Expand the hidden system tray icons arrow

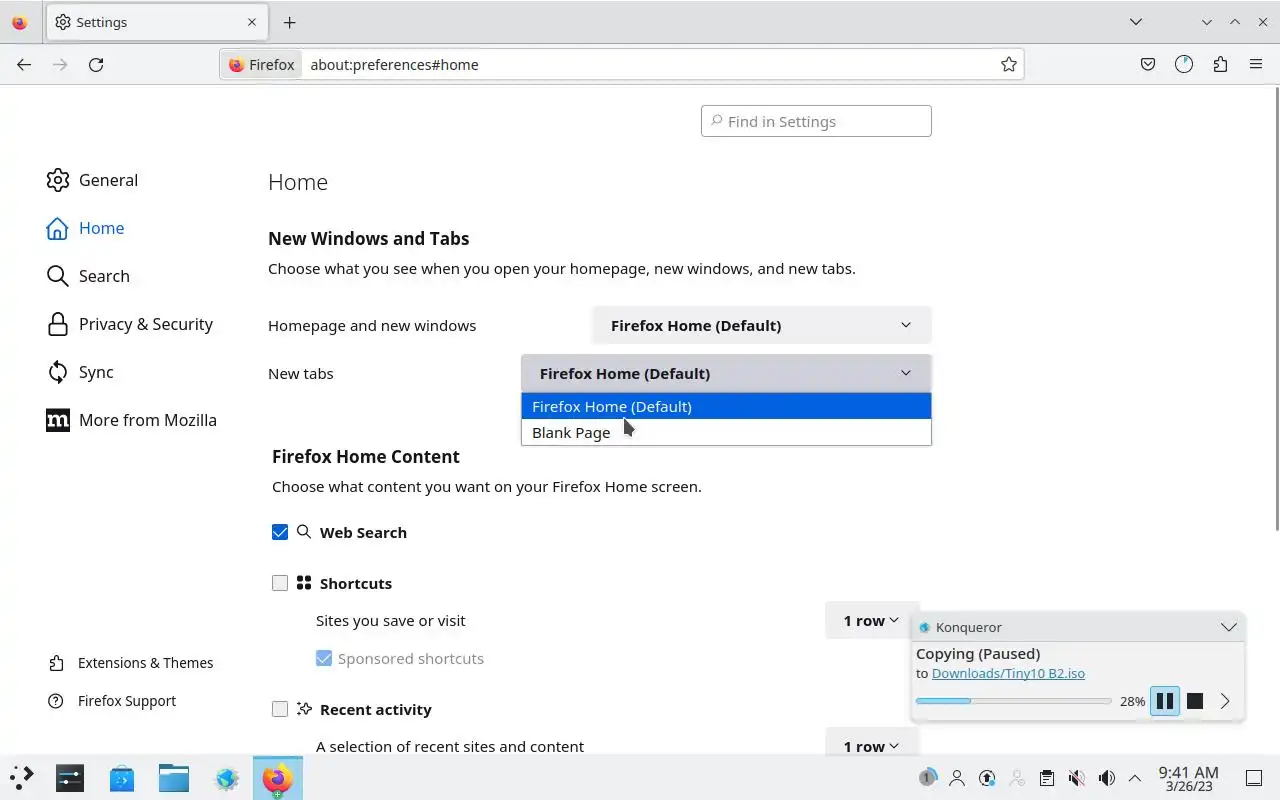pyautogui.click(x=1135, y=778)
